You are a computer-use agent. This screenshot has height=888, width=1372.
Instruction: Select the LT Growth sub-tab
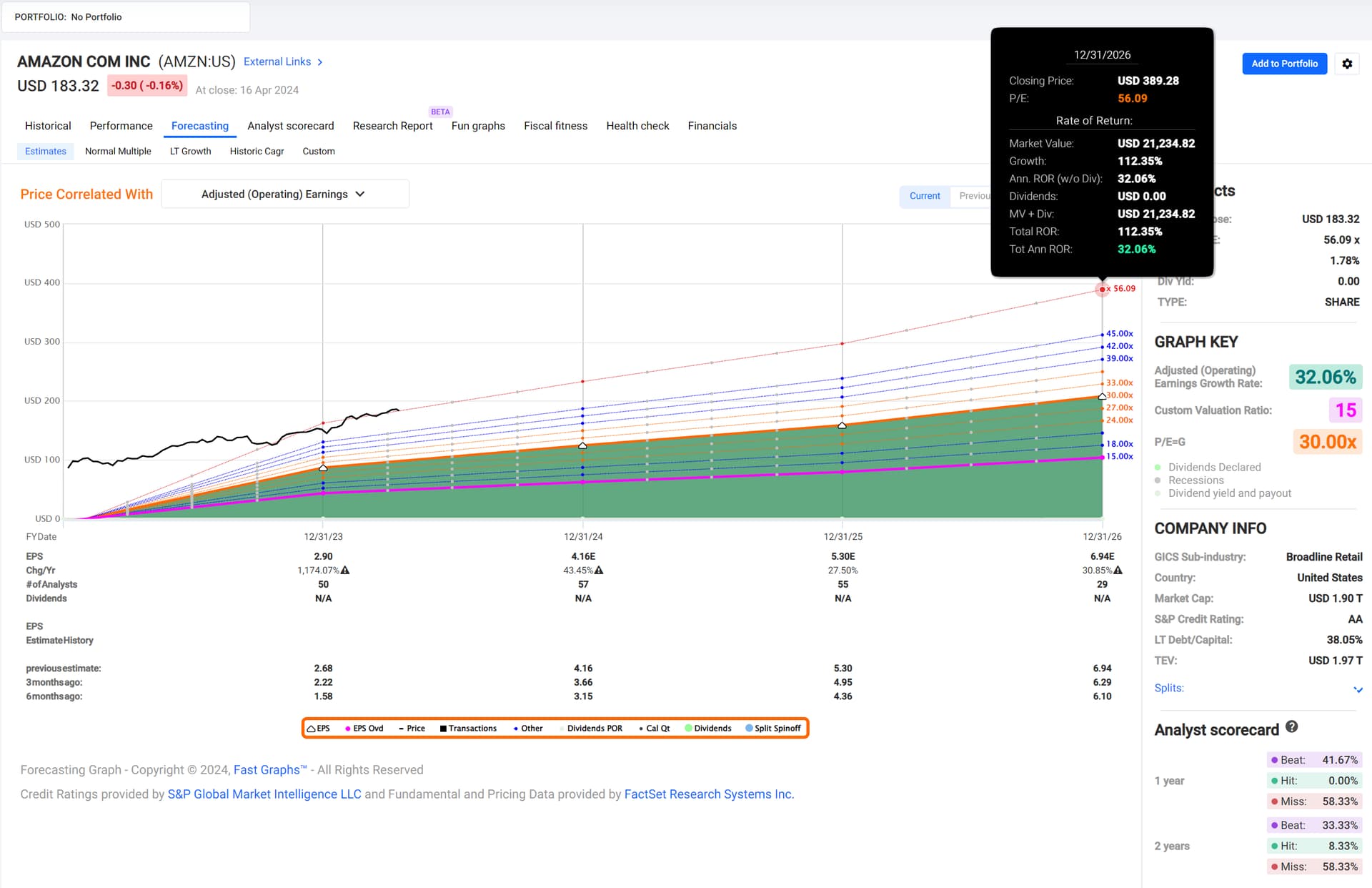(190, 151)
